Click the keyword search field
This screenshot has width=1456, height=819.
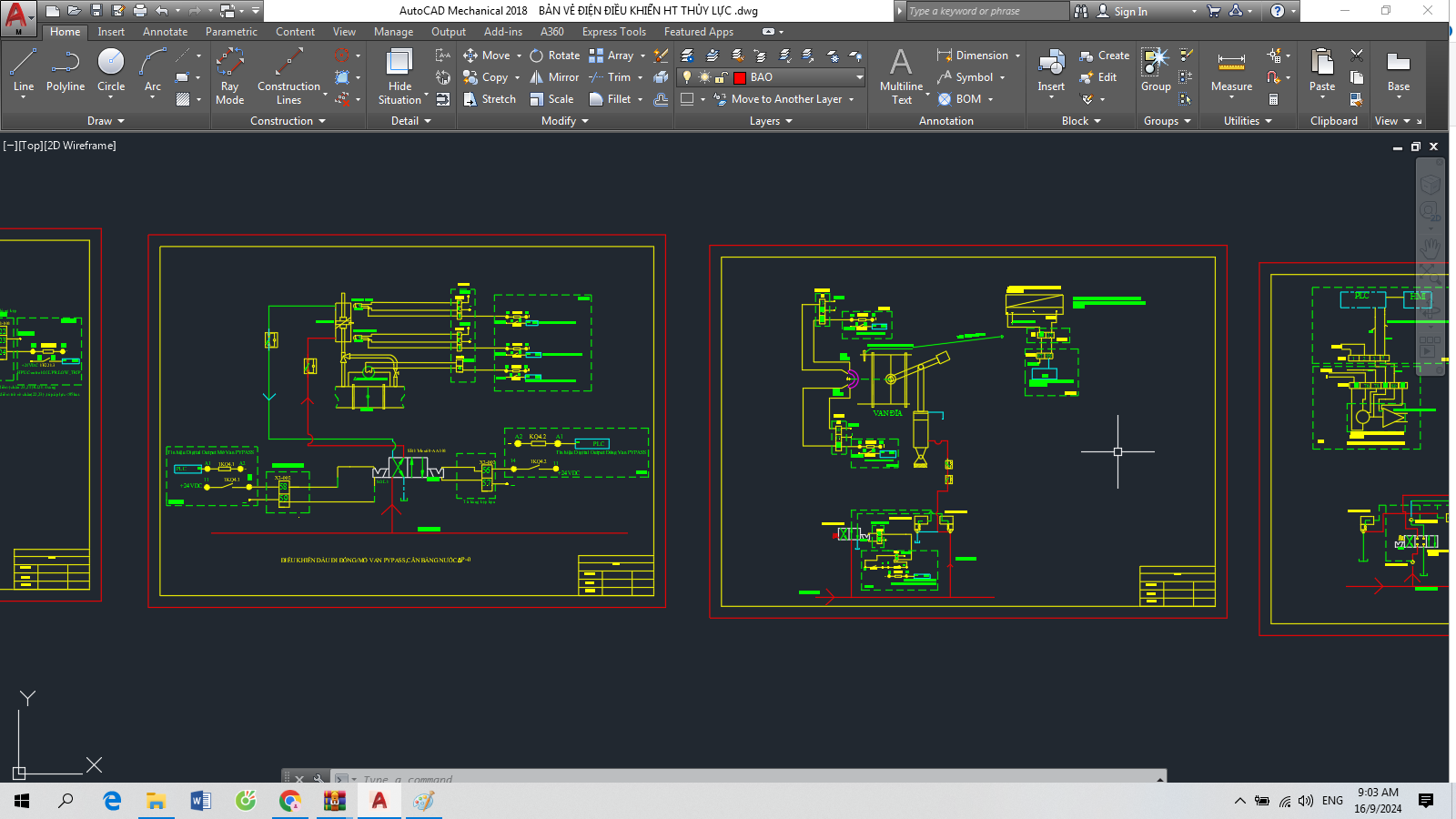(987, 11)
